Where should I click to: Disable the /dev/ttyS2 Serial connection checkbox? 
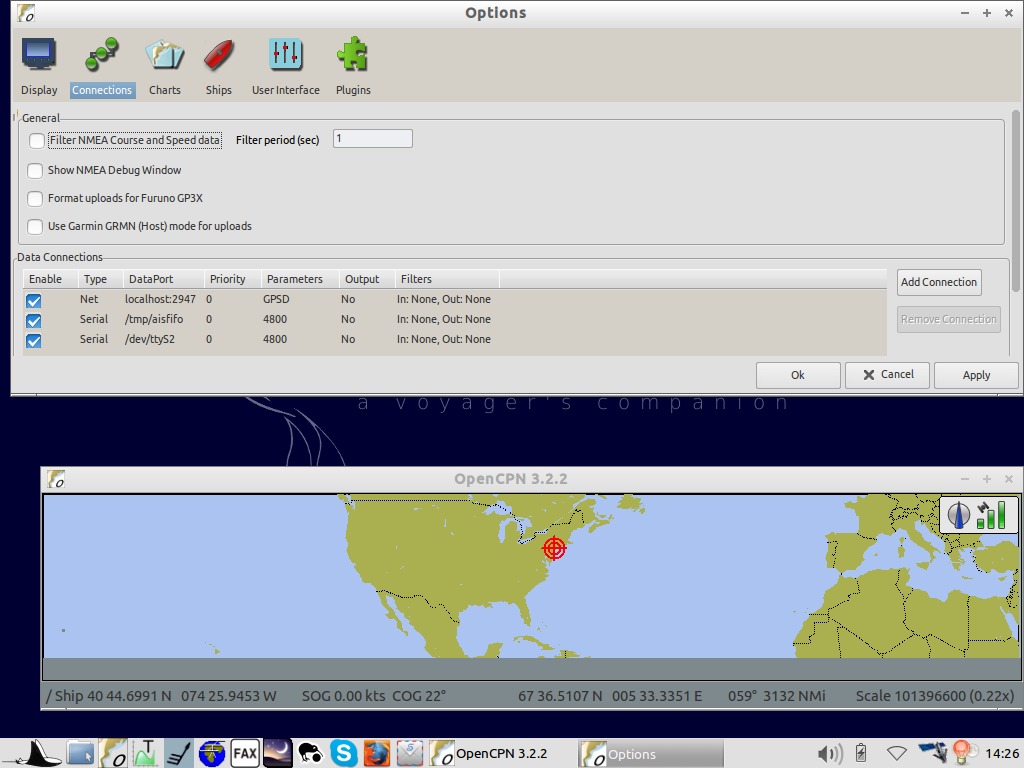33,341
